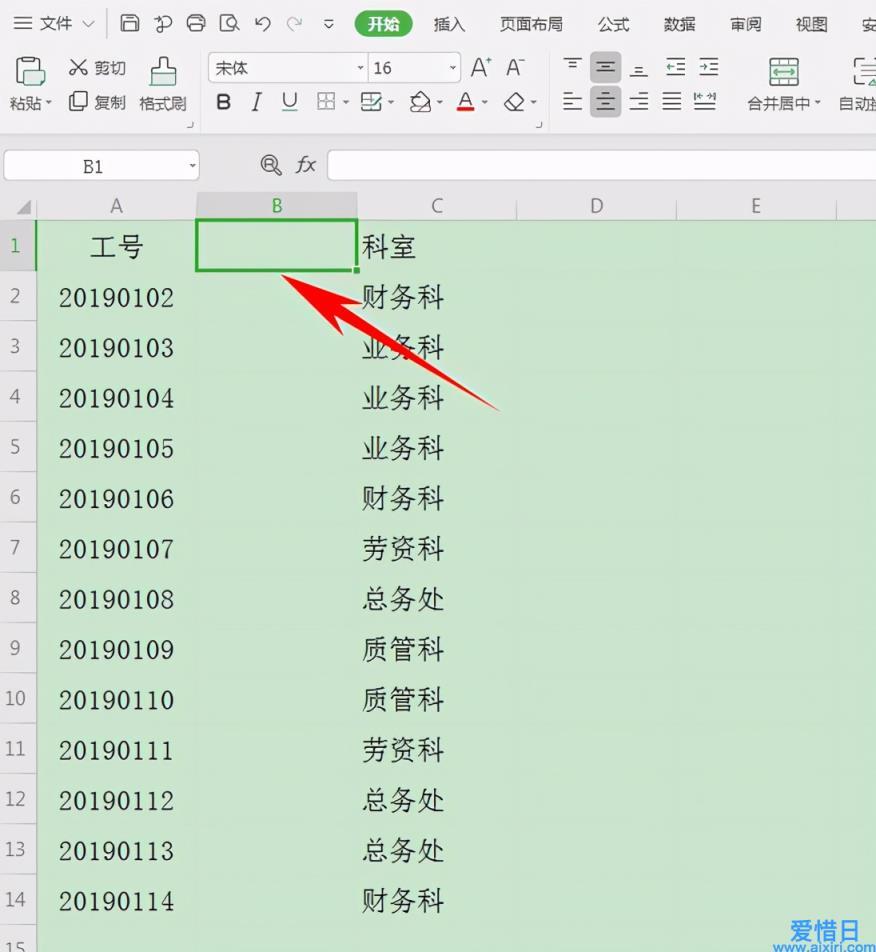This screenshot has width=876, height=952.
Task: Click the Save icon in quick access toolbar
Action: click(x=129, y=23)
